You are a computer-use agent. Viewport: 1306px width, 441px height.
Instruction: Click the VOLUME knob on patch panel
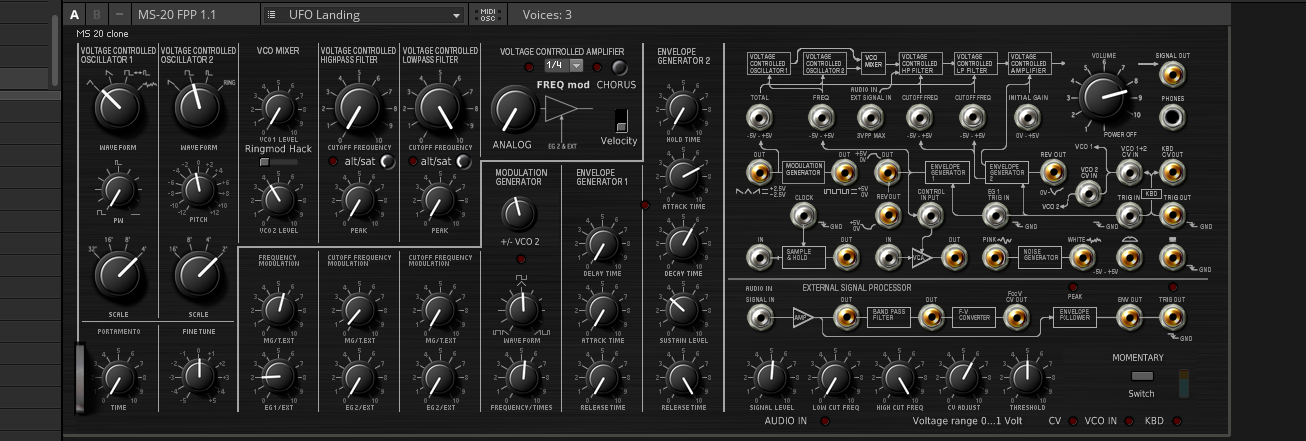point(1104,98)
